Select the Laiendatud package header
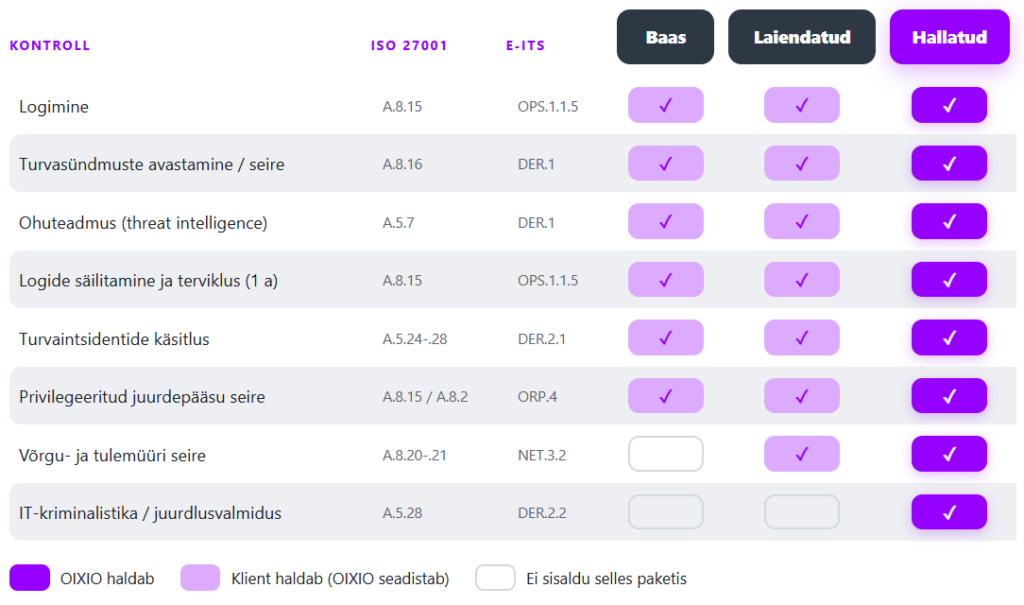 (801, 37)
